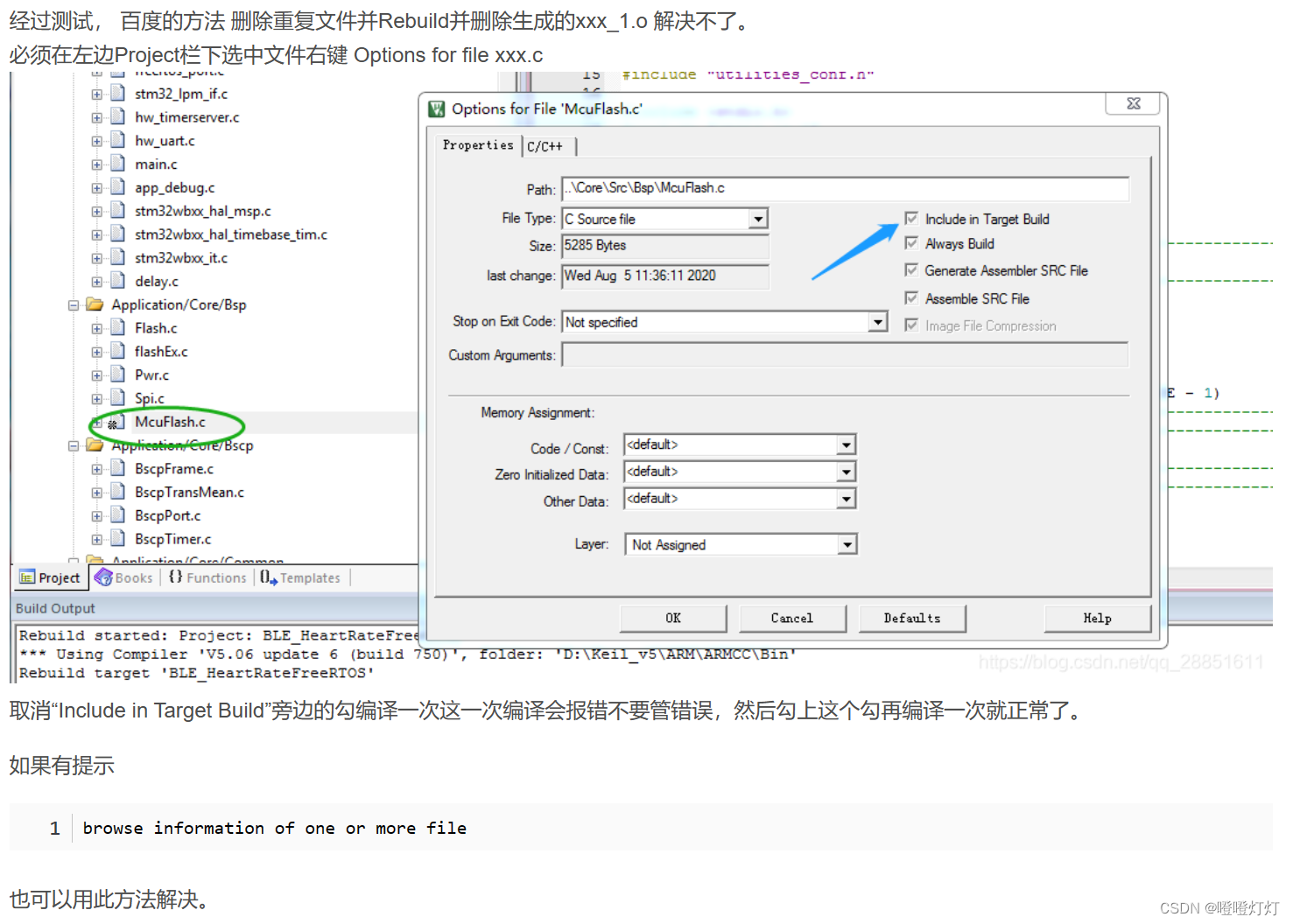1293x924 pixels.
Task: Click the hw_uart.c file icon
Action: [118, 140]
